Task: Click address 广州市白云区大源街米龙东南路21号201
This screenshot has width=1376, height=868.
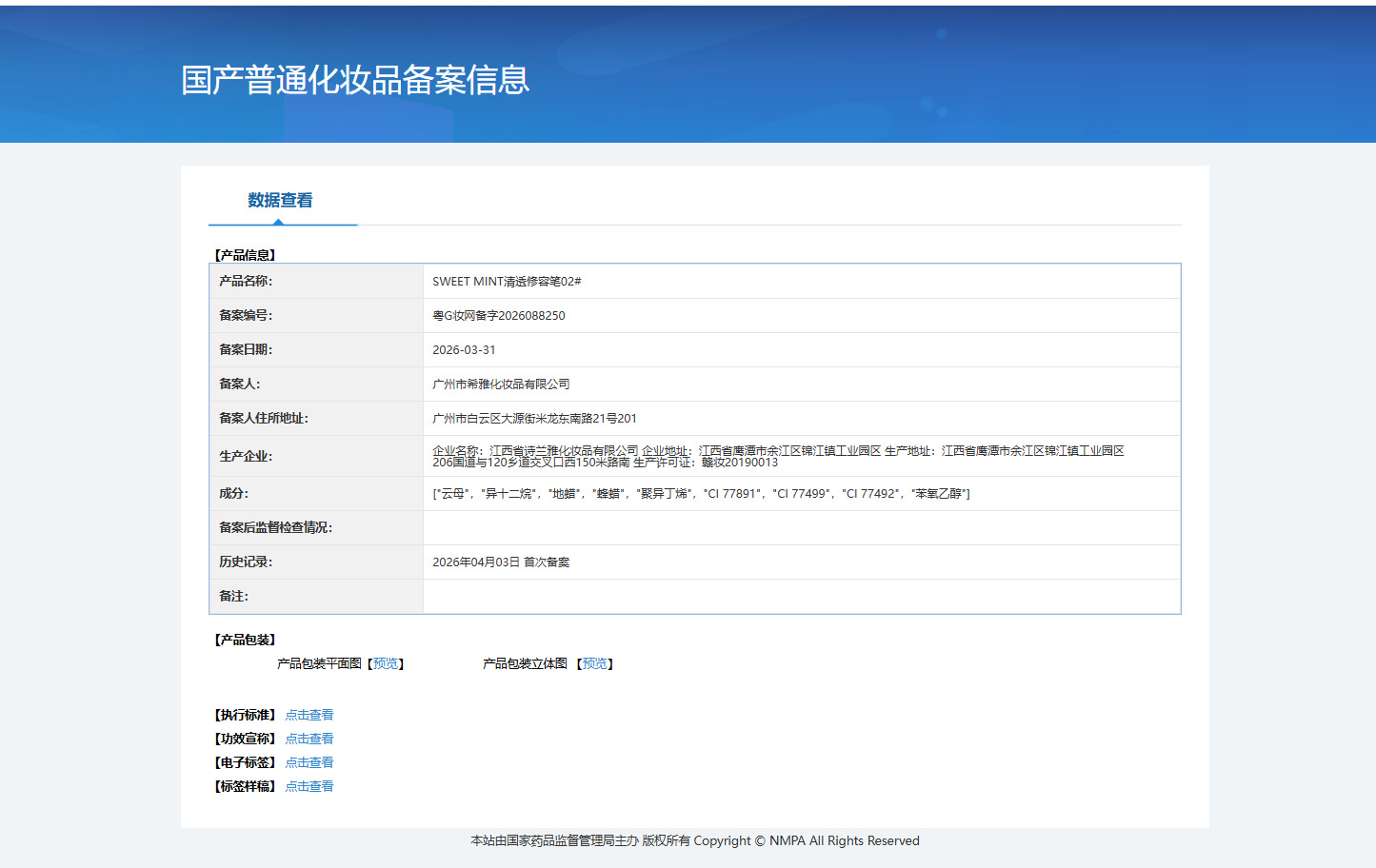Action: pos(534,419)
